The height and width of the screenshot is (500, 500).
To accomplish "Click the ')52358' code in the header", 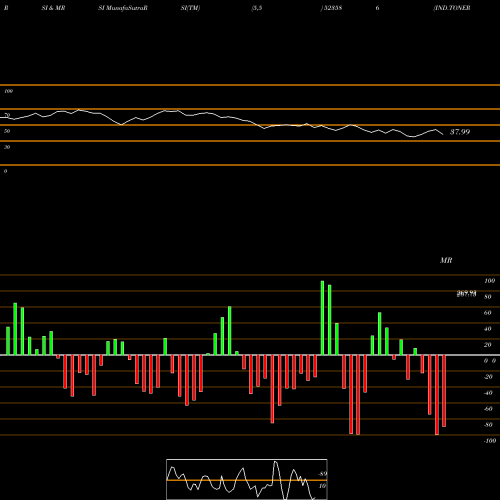I will 331,8.
